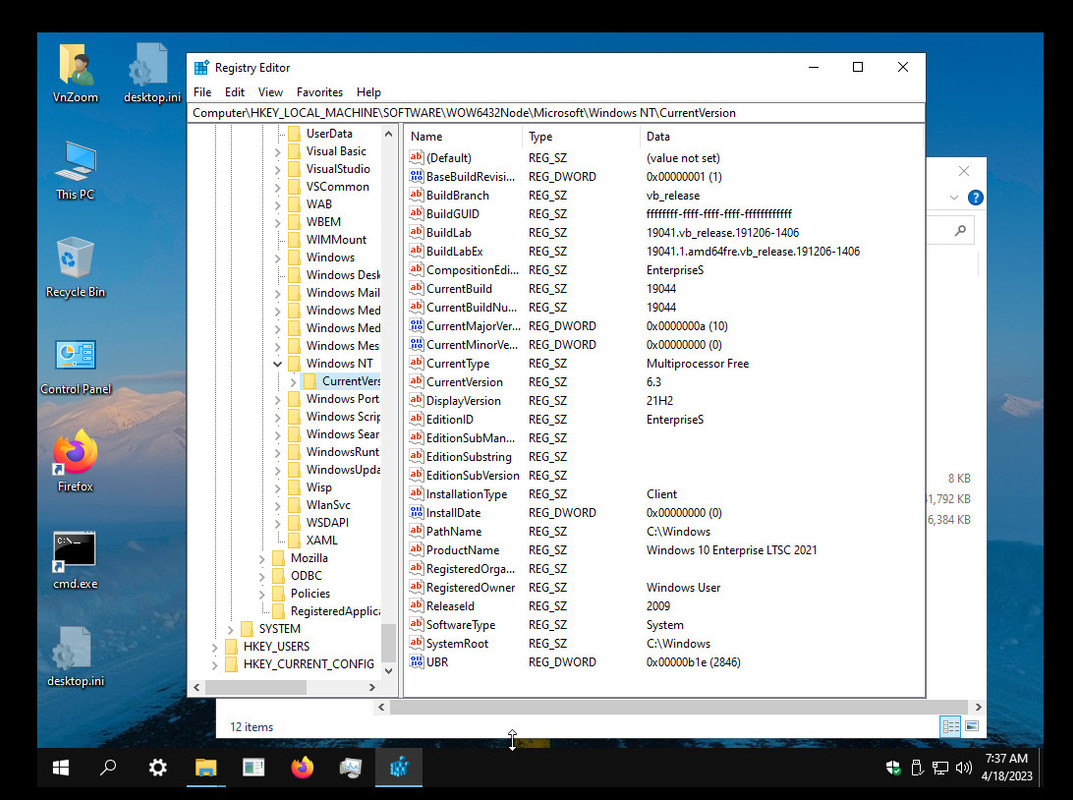
Task: Click the tree vertical scrollbar down arrow
Action: [389, 671]
